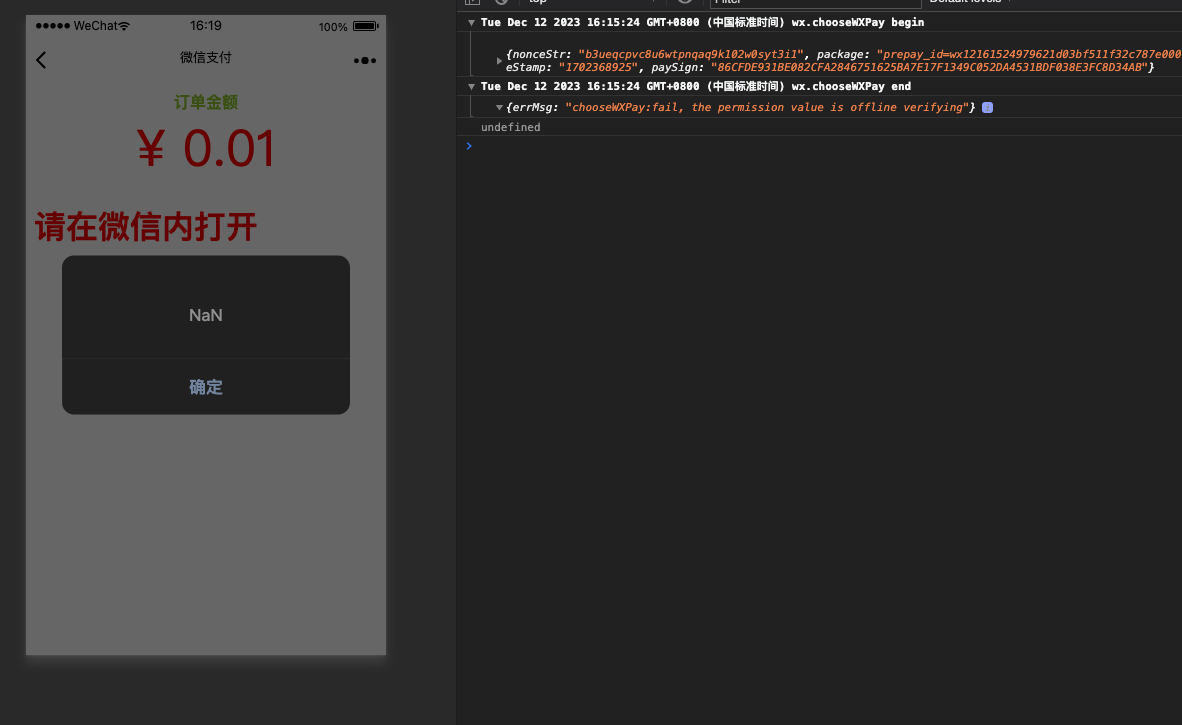Confirm the NaN dialog with 确定
Viewport: 1182px width, 725px height.
tap(206, 387)
